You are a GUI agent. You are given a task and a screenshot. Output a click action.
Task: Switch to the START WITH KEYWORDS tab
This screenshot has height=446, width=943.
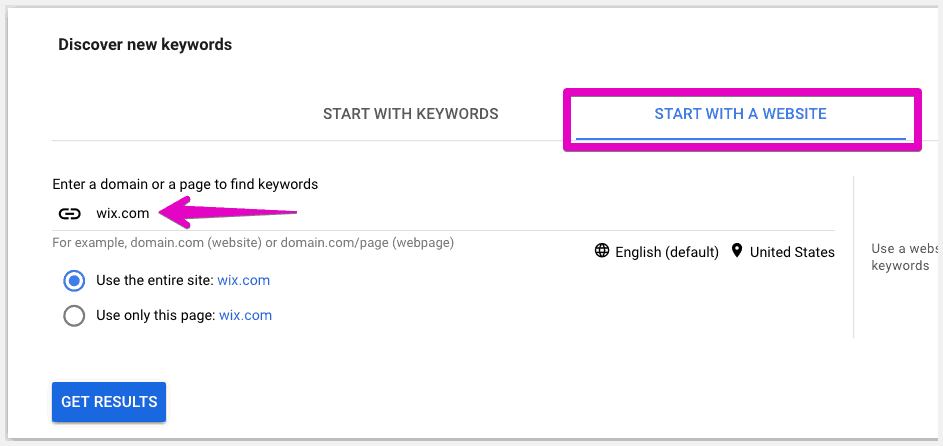pos(411,114)
